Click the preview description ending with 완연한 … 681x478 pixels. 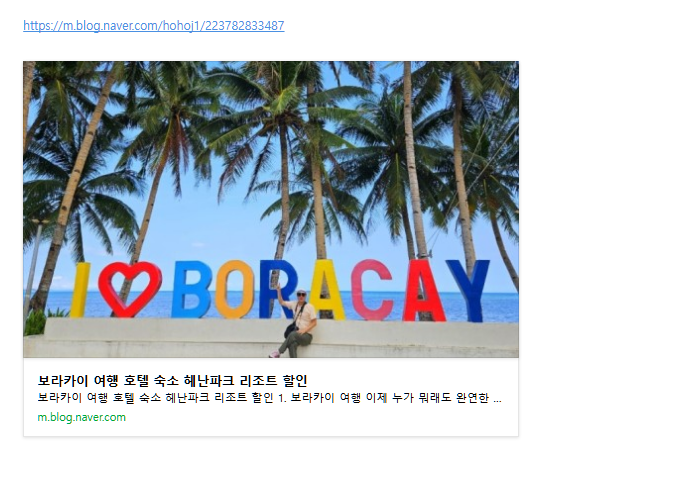click(270, 398)
